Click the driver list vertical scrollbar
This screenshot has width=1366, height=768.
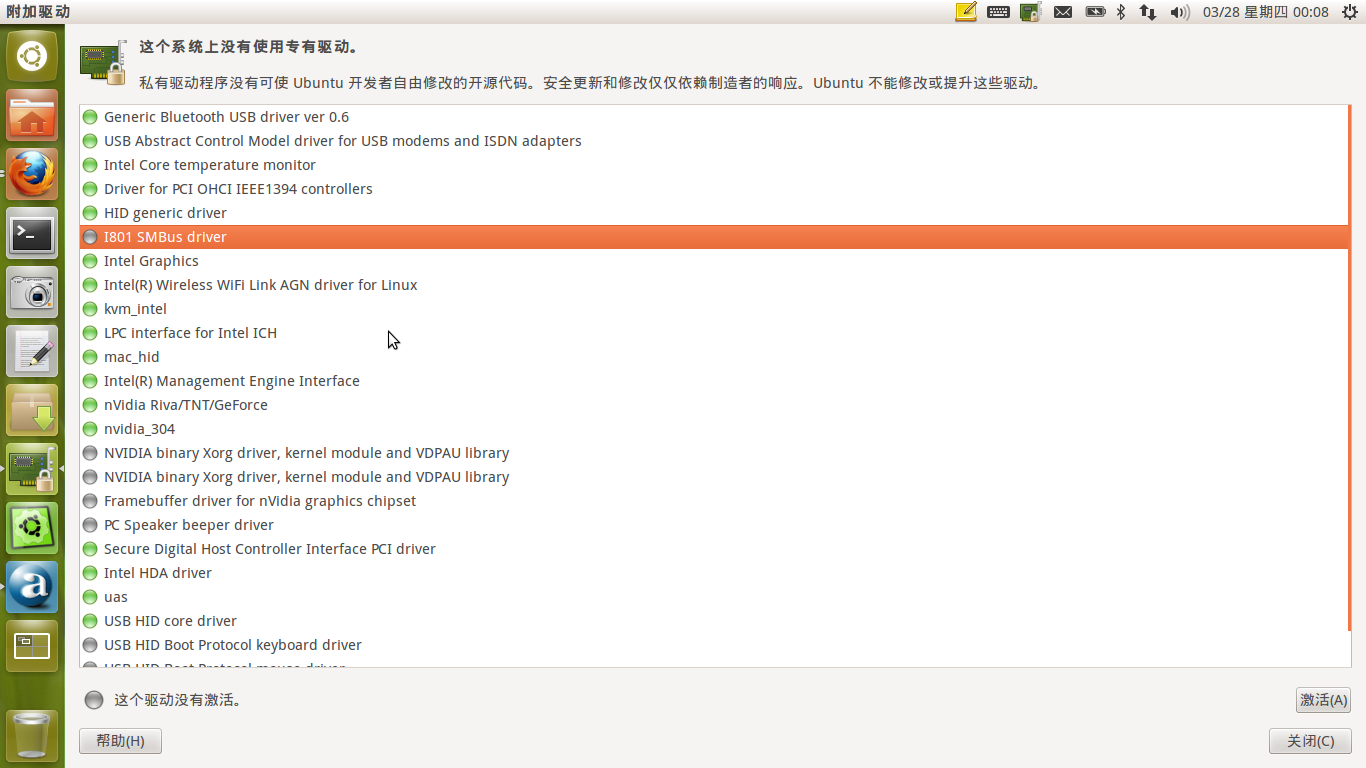tap(1350, 369)
